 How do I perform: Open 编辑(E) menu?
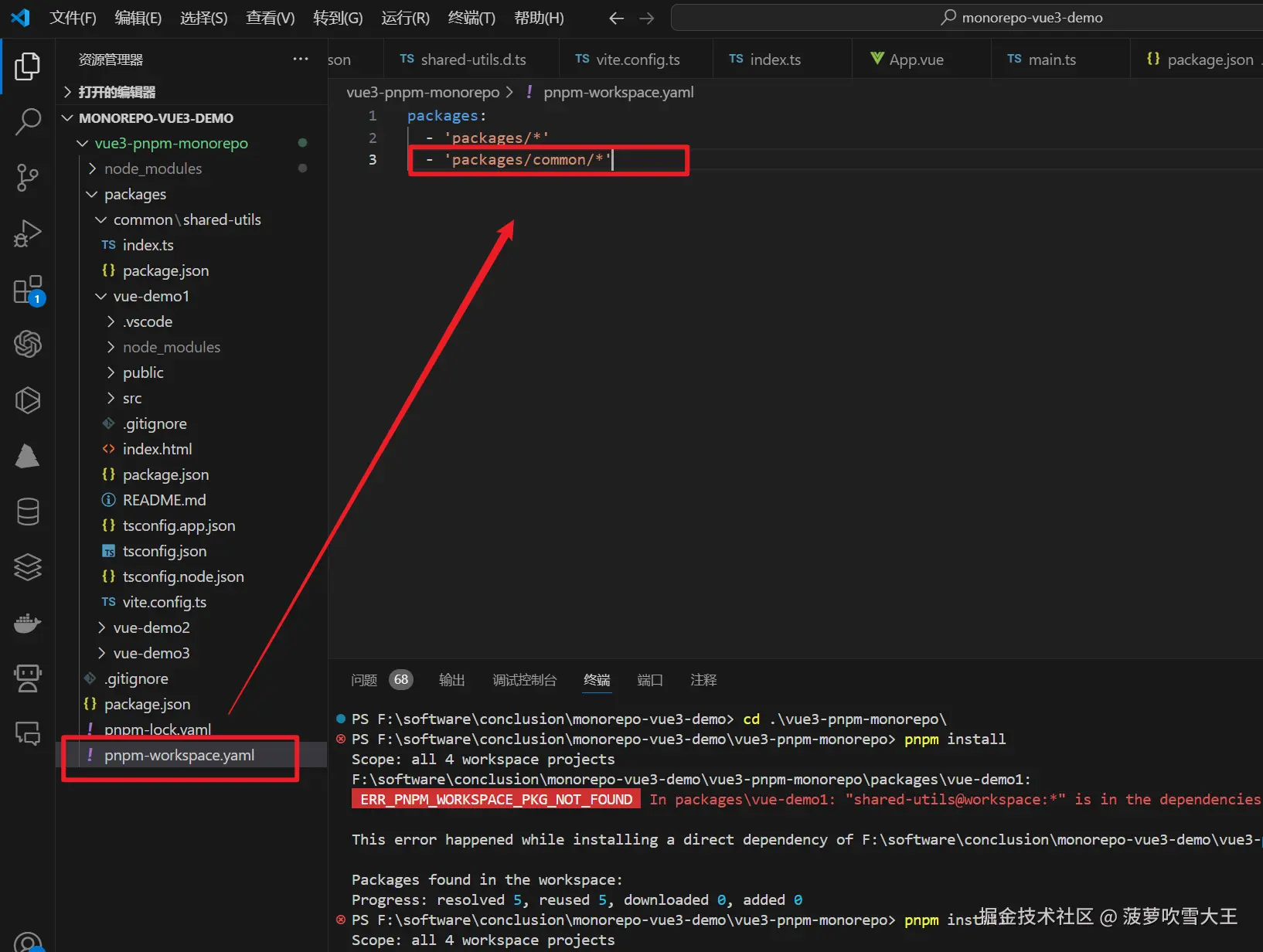click(x=138, y=18)
